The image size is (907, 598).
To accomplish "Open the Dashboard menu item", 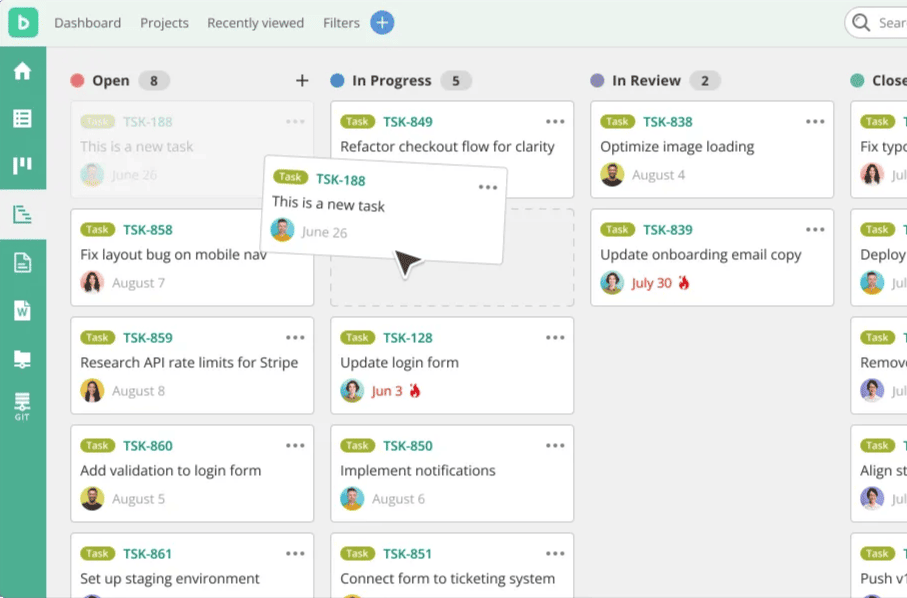I will coord(87,23).
